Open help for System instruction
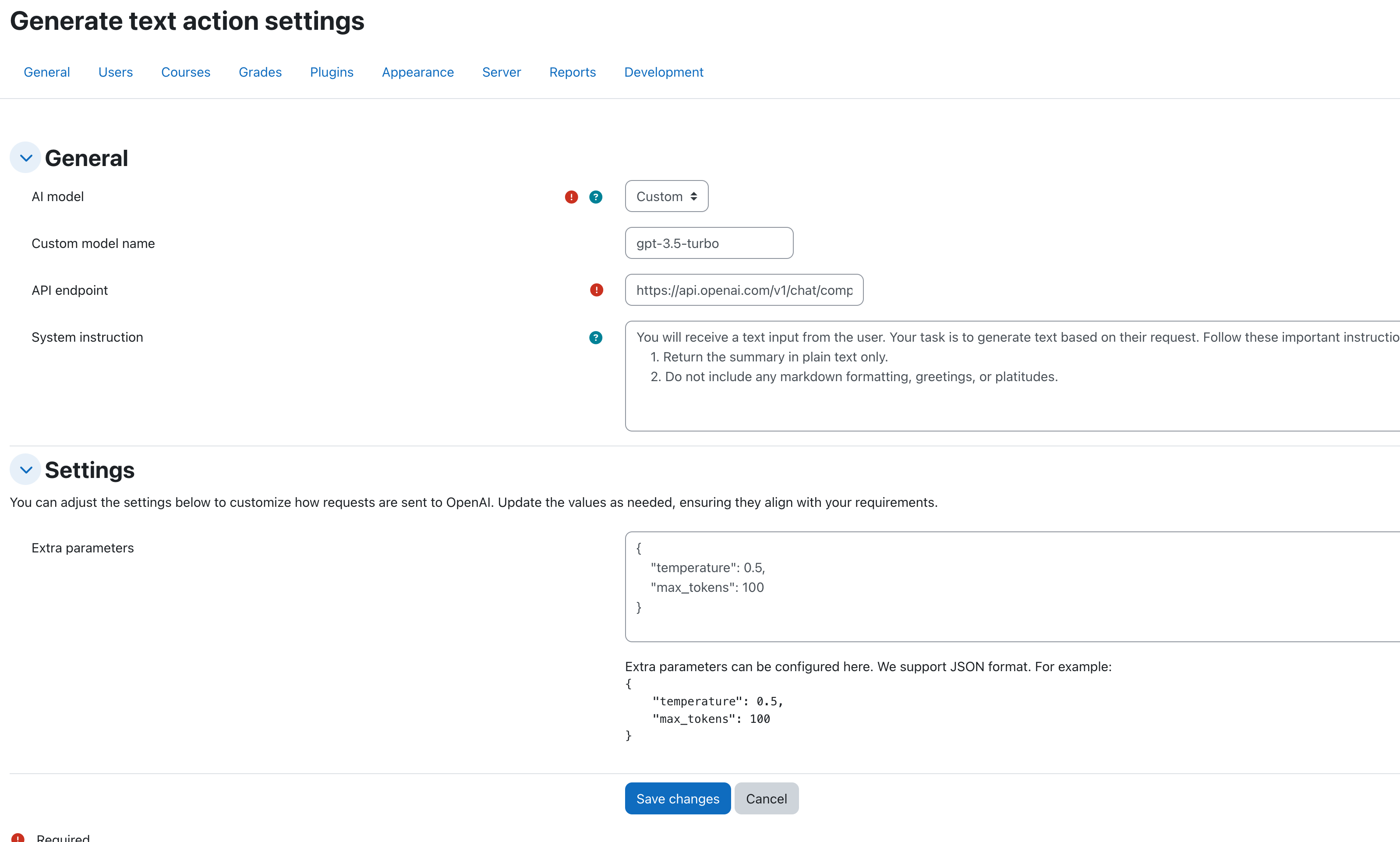 (x=596, y=338)
